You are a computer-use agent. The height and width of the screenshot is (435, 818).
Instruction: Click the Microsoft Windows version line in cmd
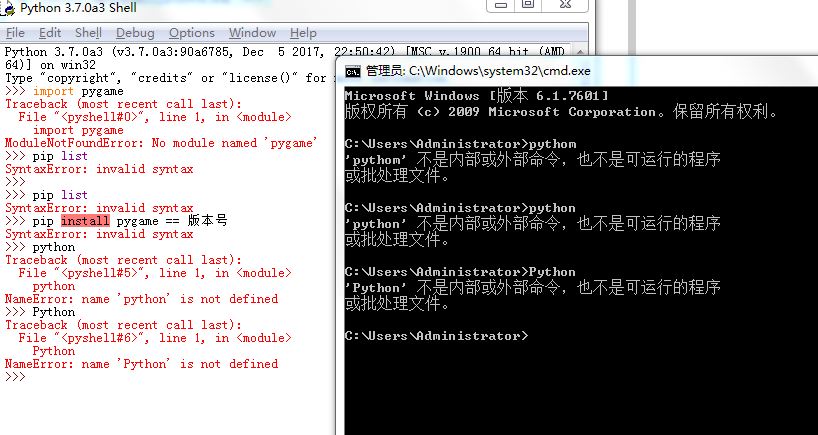[476, 94]
